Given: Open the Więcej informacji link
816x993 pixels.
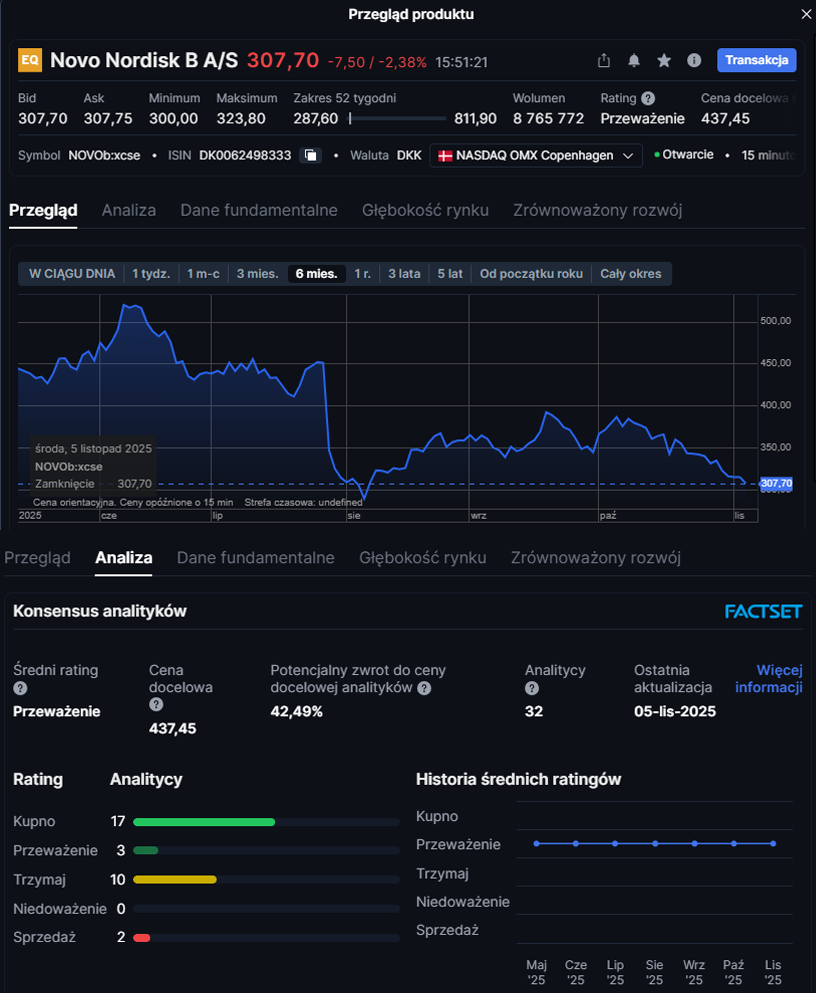Looking at the screenshot, I should (x=768, y=678).
